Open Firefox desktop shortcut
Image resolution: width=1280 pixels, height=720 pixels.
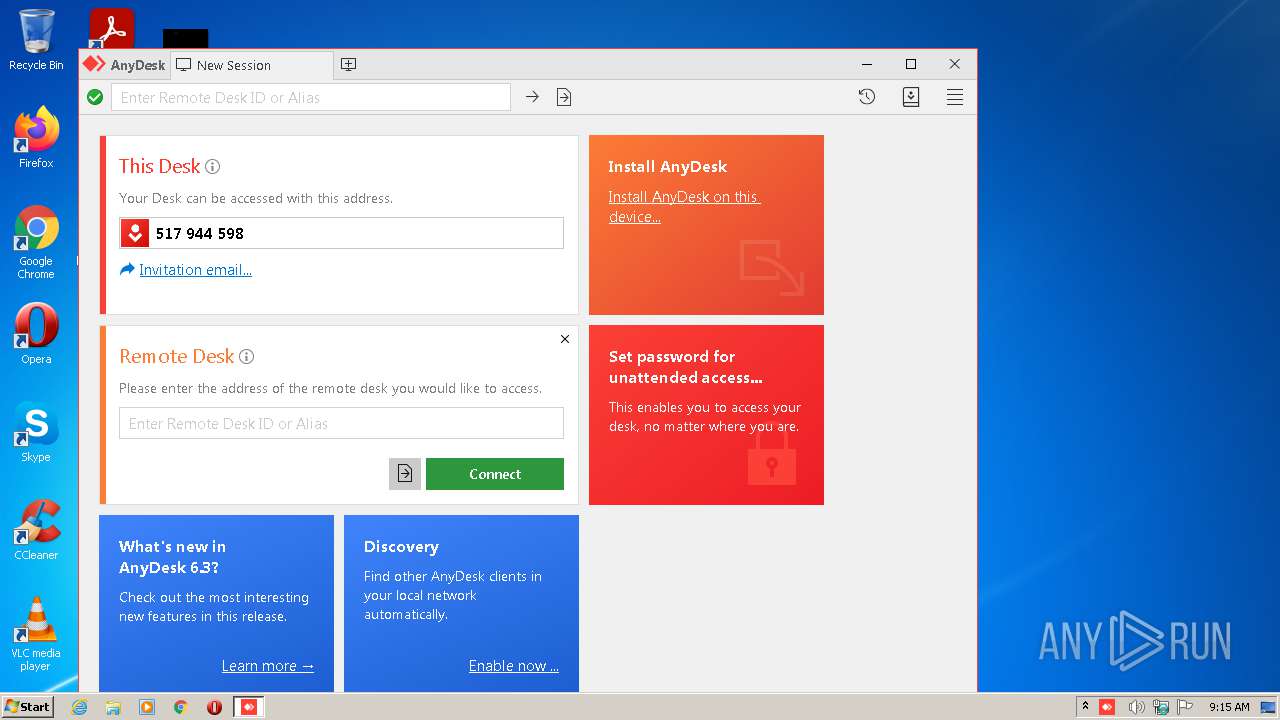pos(36,137)
